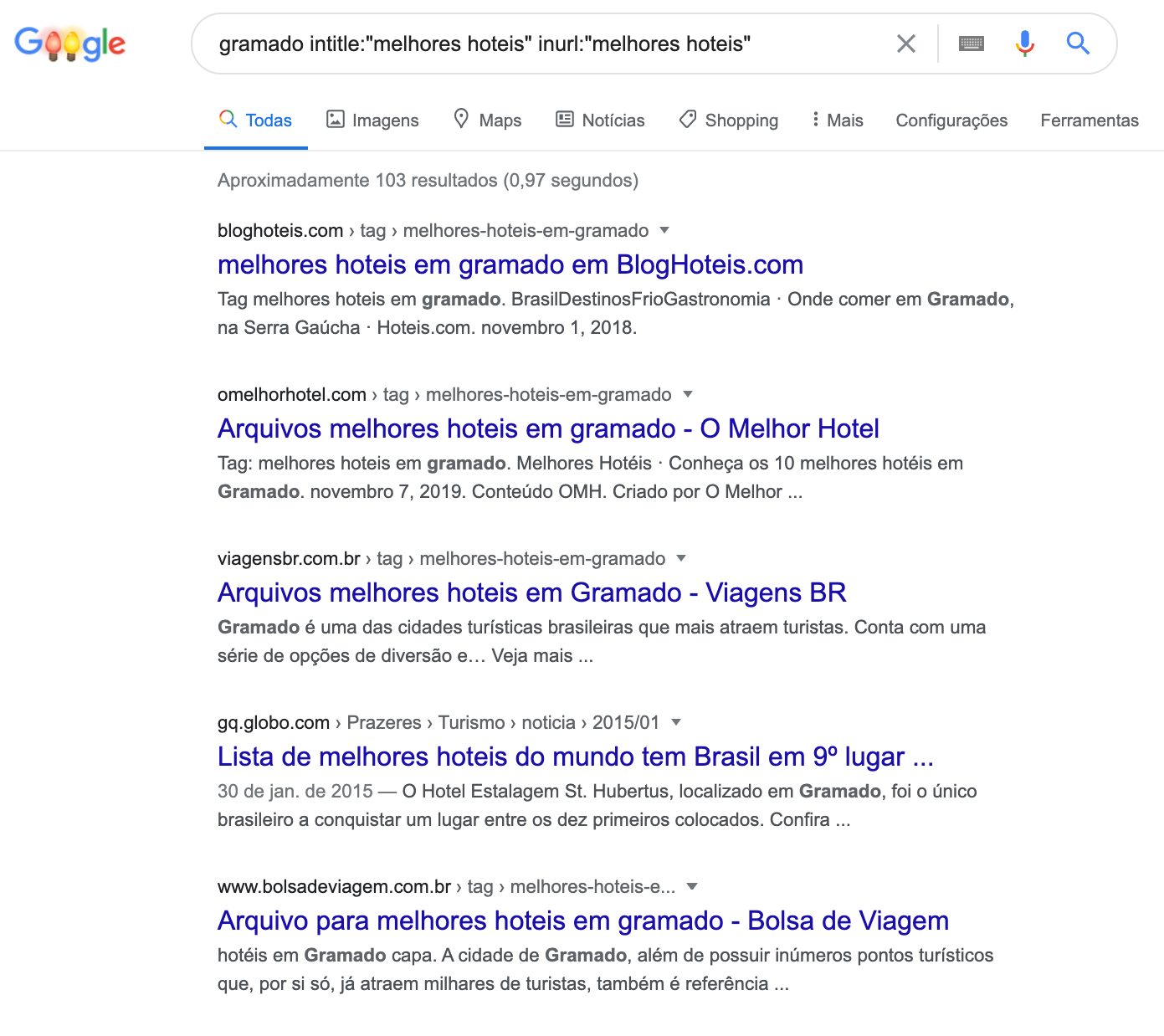Image resolution: width=1164 pixels, height=1036 pixels.
Task: Expand dropdown arrow next to gq.globo.com URL
Action: [676, 722]
